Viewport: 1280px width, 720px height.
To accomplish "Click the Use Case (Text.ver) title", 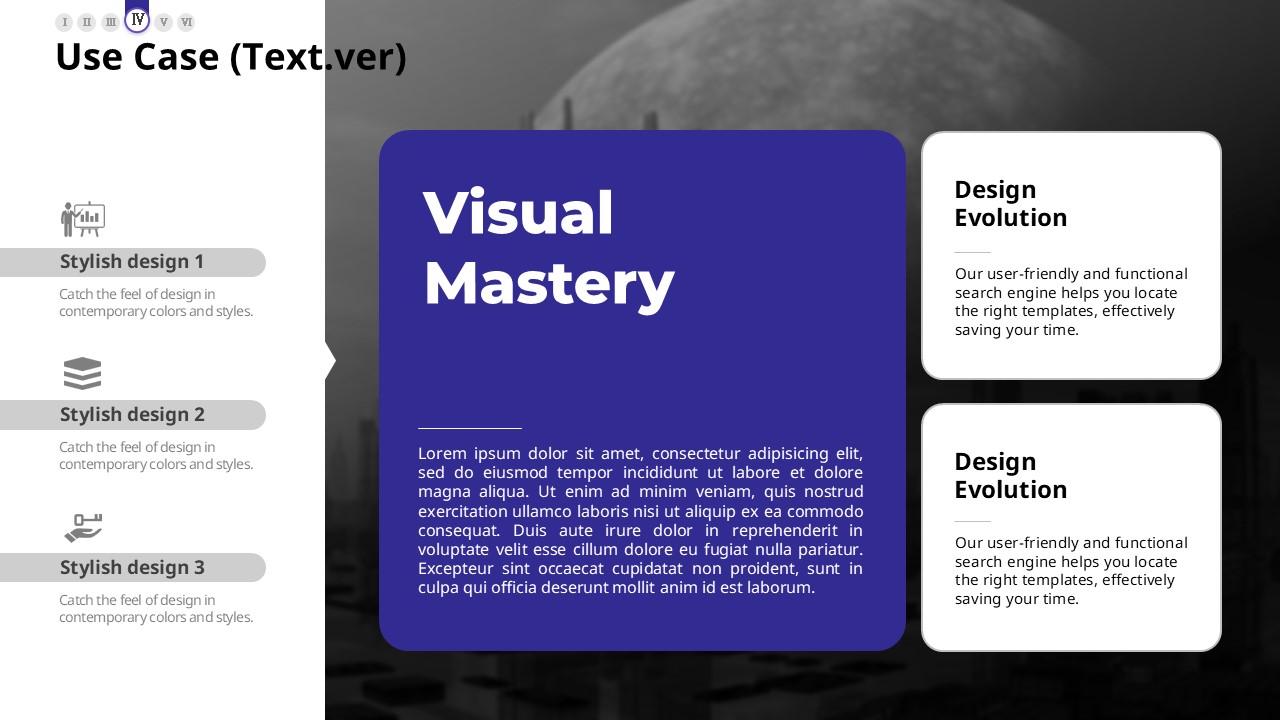I will pos(231,58).
